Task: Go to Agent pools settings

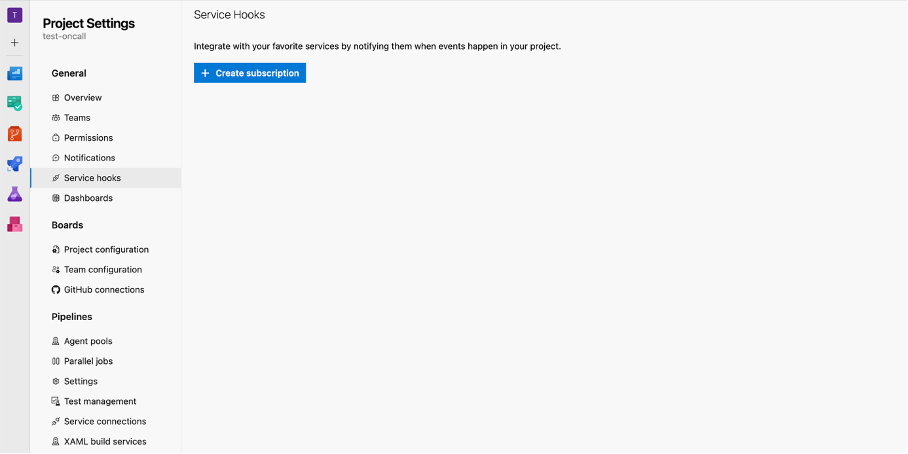Action: (x=88, y=341)
